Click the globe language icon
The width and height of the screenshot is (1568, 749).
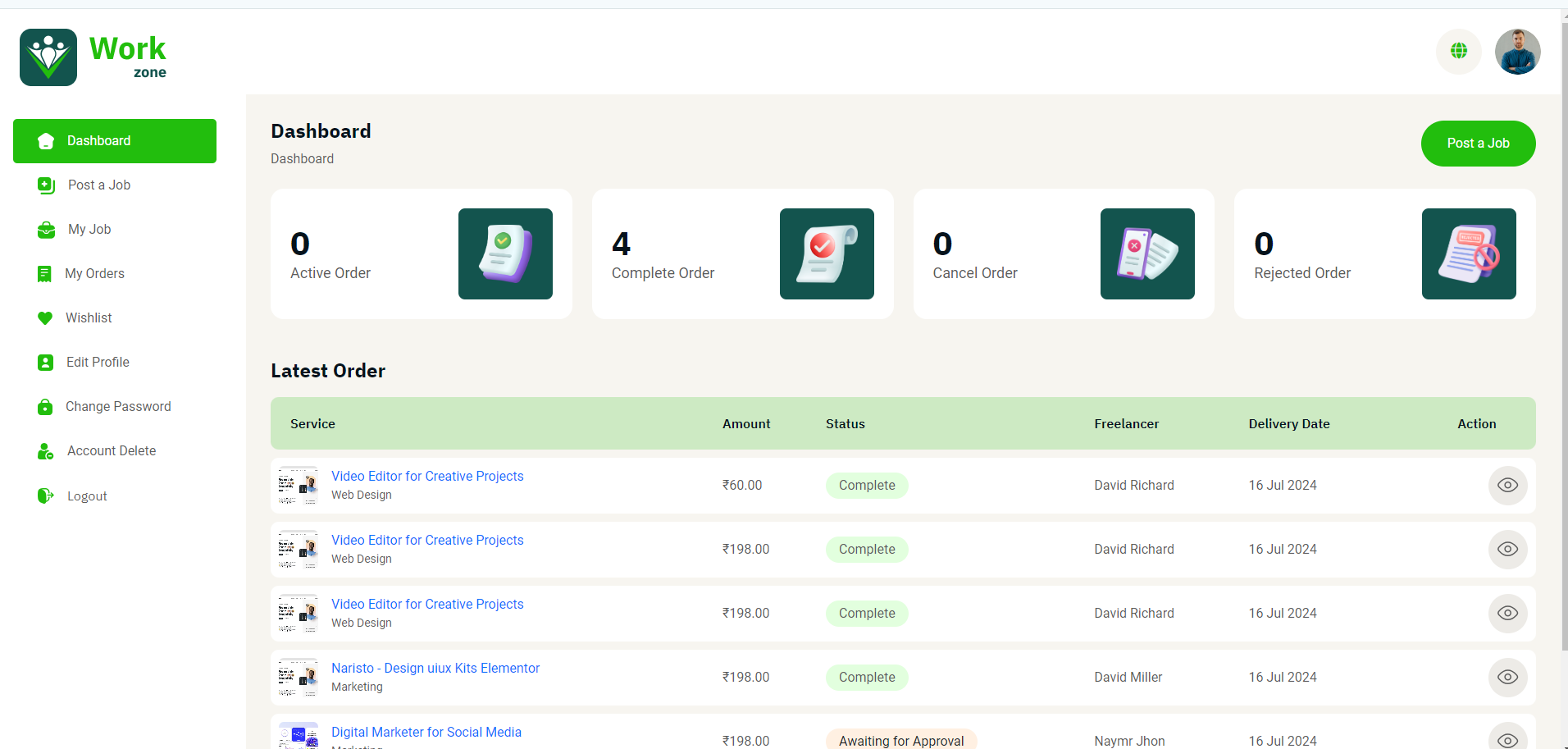1458,51
